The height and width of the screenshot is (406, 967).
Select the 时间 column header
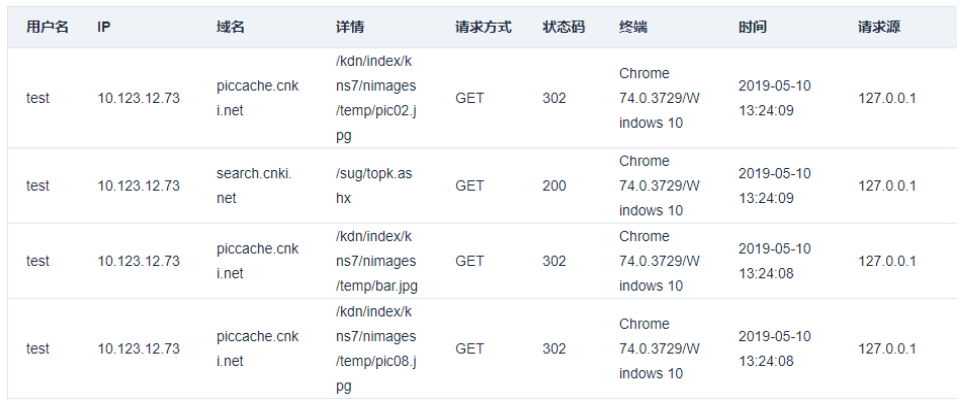pyautogui.click(x=752, y=27)
